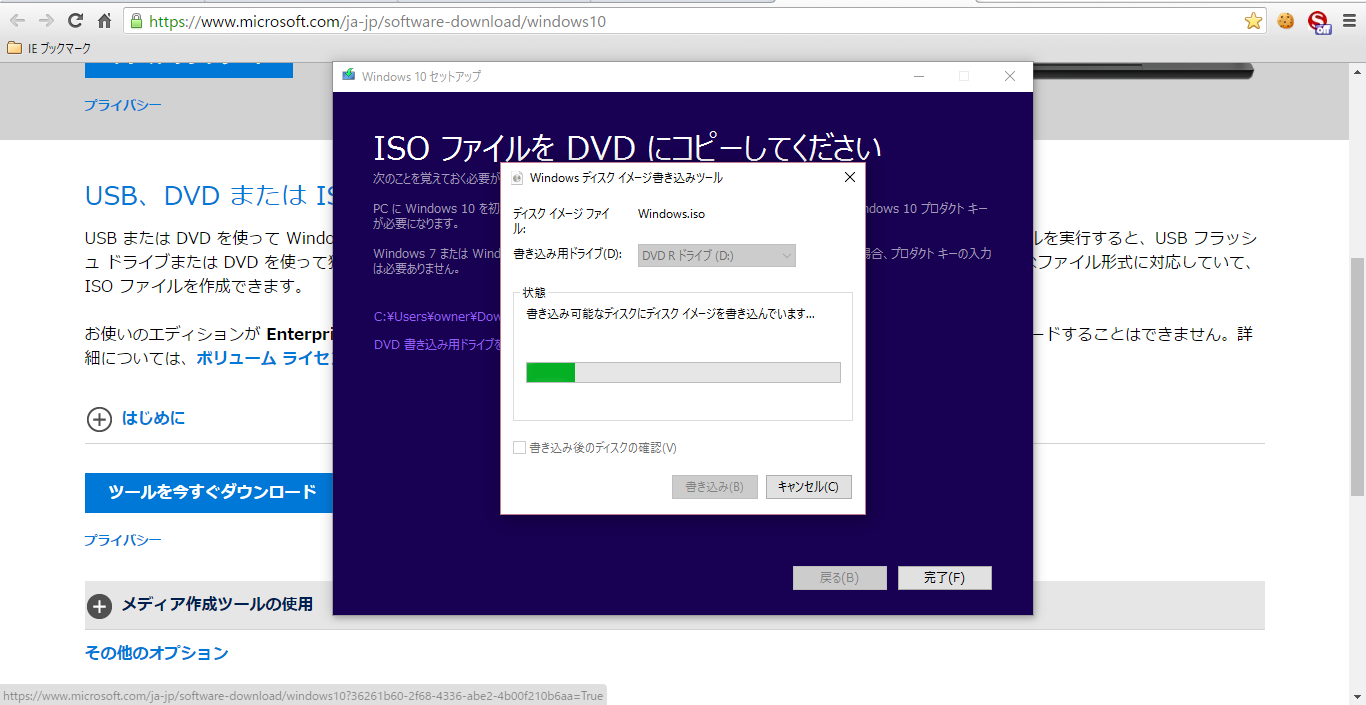The image size is (1366, 705).
Task: Click the URL address bar field
Action: (x=694, y=21)
